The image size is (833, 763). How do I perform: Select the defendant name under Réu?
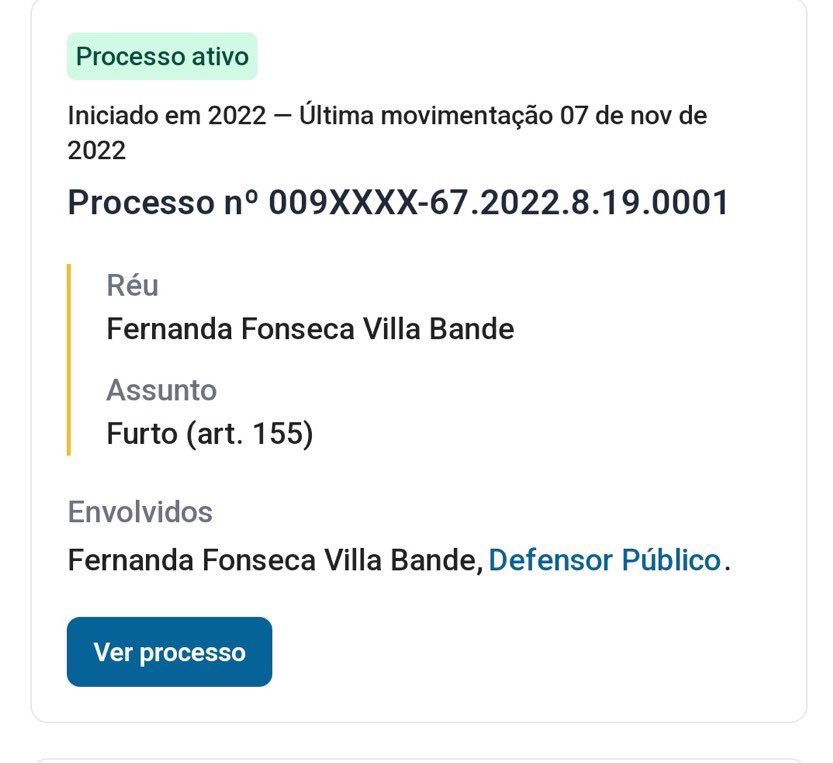(x=310, y=329)
